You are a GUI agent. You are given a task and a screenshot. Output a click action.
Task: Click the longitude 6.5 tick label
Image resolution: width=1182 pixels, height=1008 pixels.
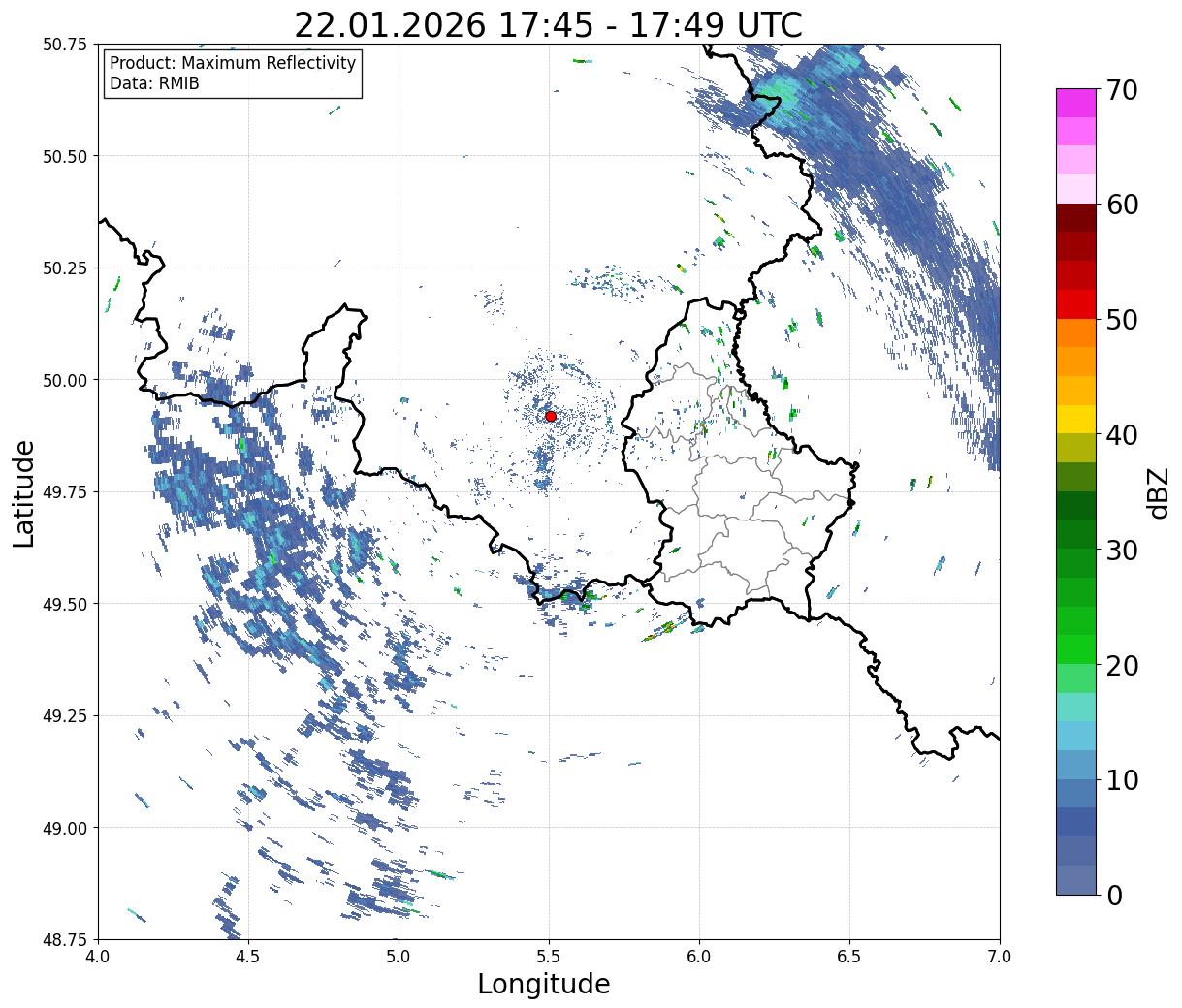[x=849, y=957]
